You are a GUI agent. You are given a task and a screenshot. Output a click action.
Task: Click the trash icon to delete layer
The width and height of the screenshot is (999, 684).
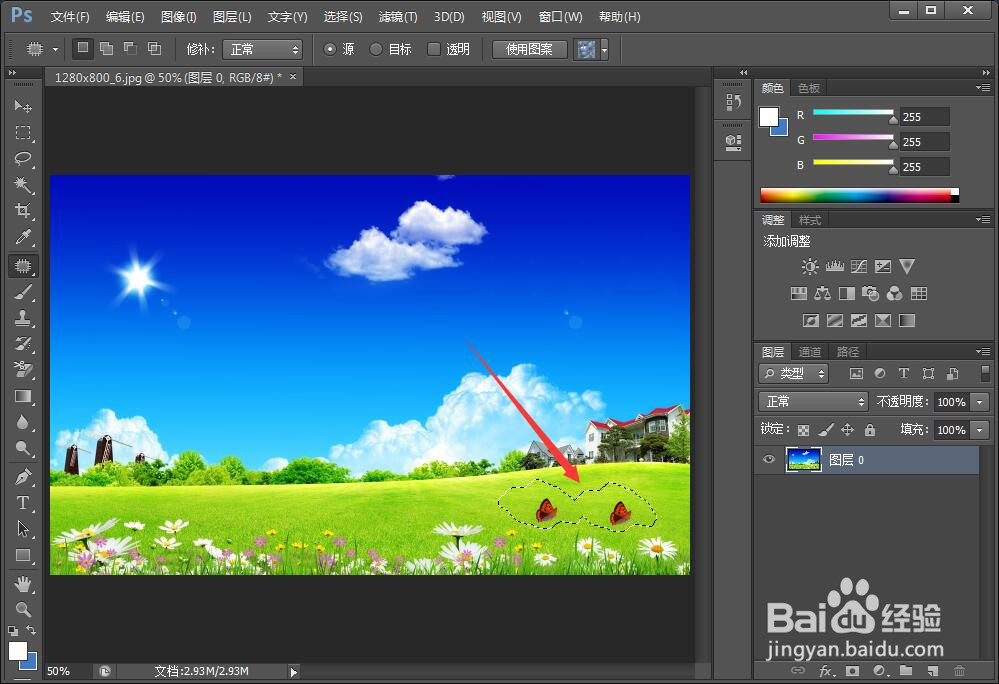(x=959, y=671)
